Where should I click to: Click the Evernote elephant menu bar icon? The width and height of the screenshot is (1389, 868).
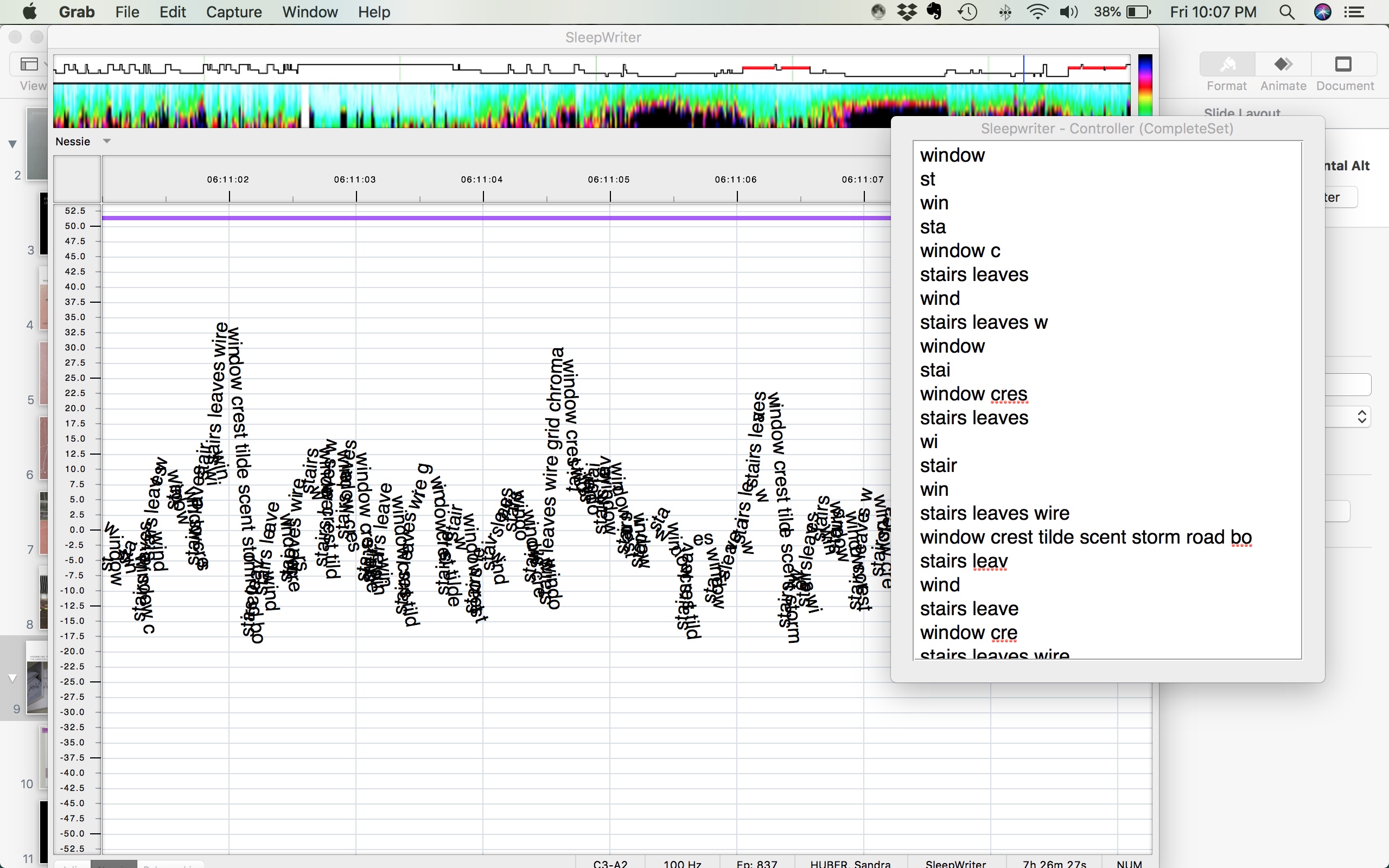(x=934, y=12)
